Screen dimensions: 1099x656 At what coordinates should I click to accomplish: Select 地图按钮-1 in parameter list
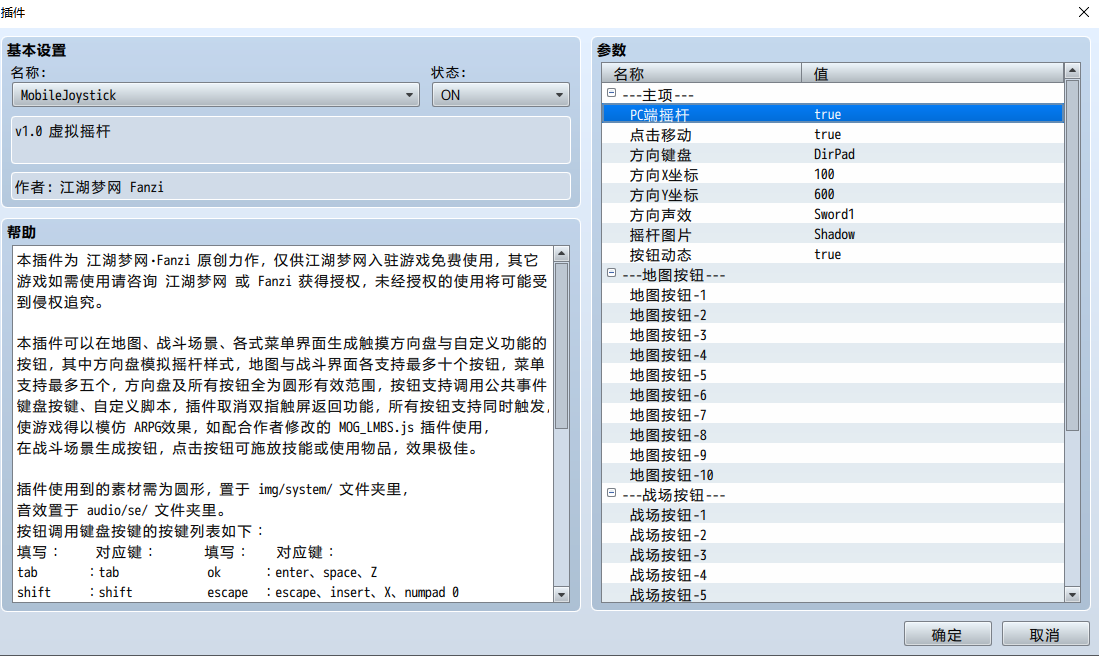tap(668, 295)
